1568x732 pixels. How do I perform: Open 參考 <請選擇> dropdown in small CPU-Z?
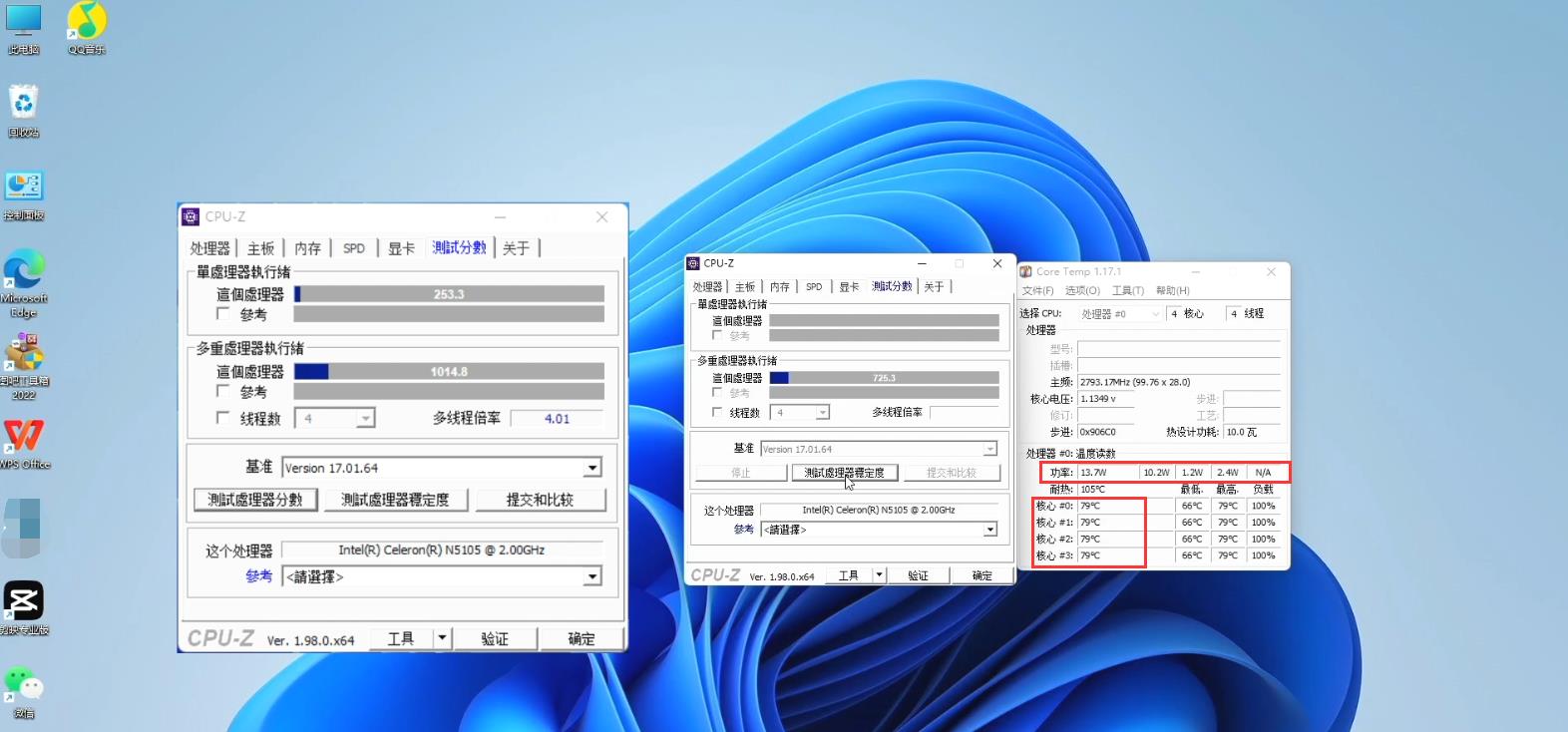[989, 530]
